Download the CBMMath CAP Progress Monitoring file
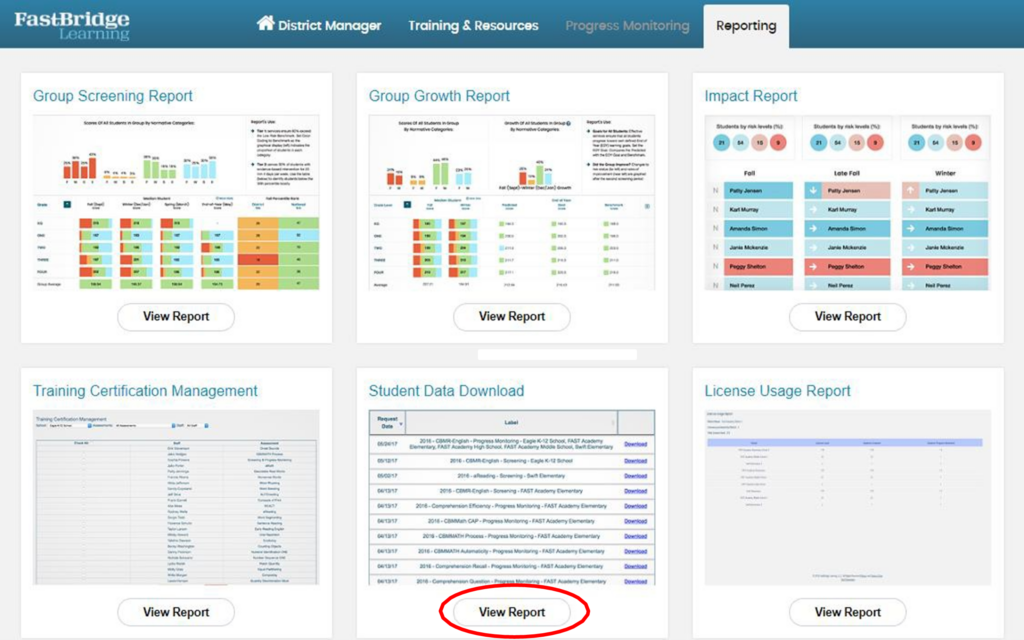1024x640 pixels. pyautogui.click(x=636, y=521)
